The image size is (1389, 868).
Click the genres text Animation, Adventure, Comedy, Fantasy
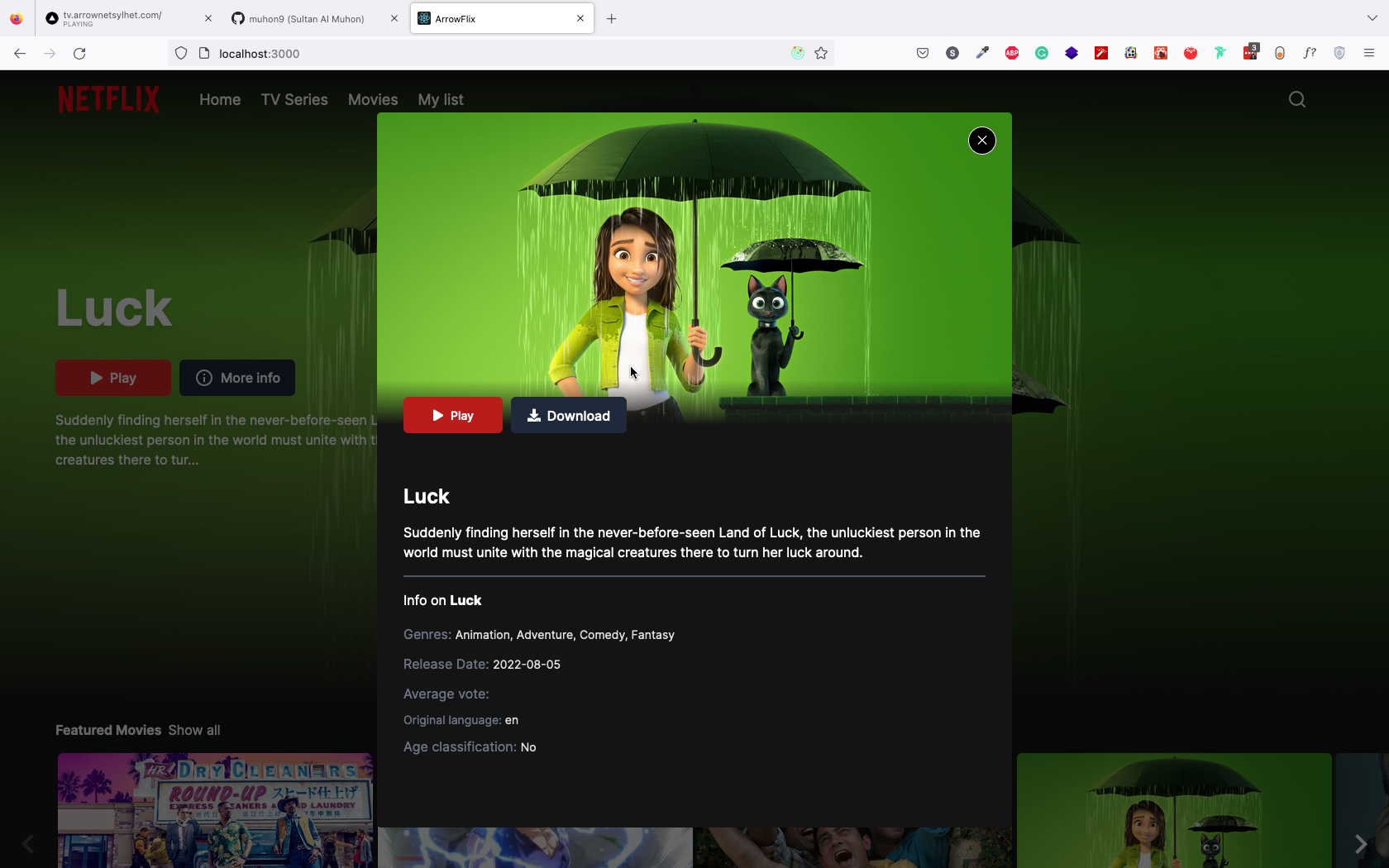tap(565, 635)
